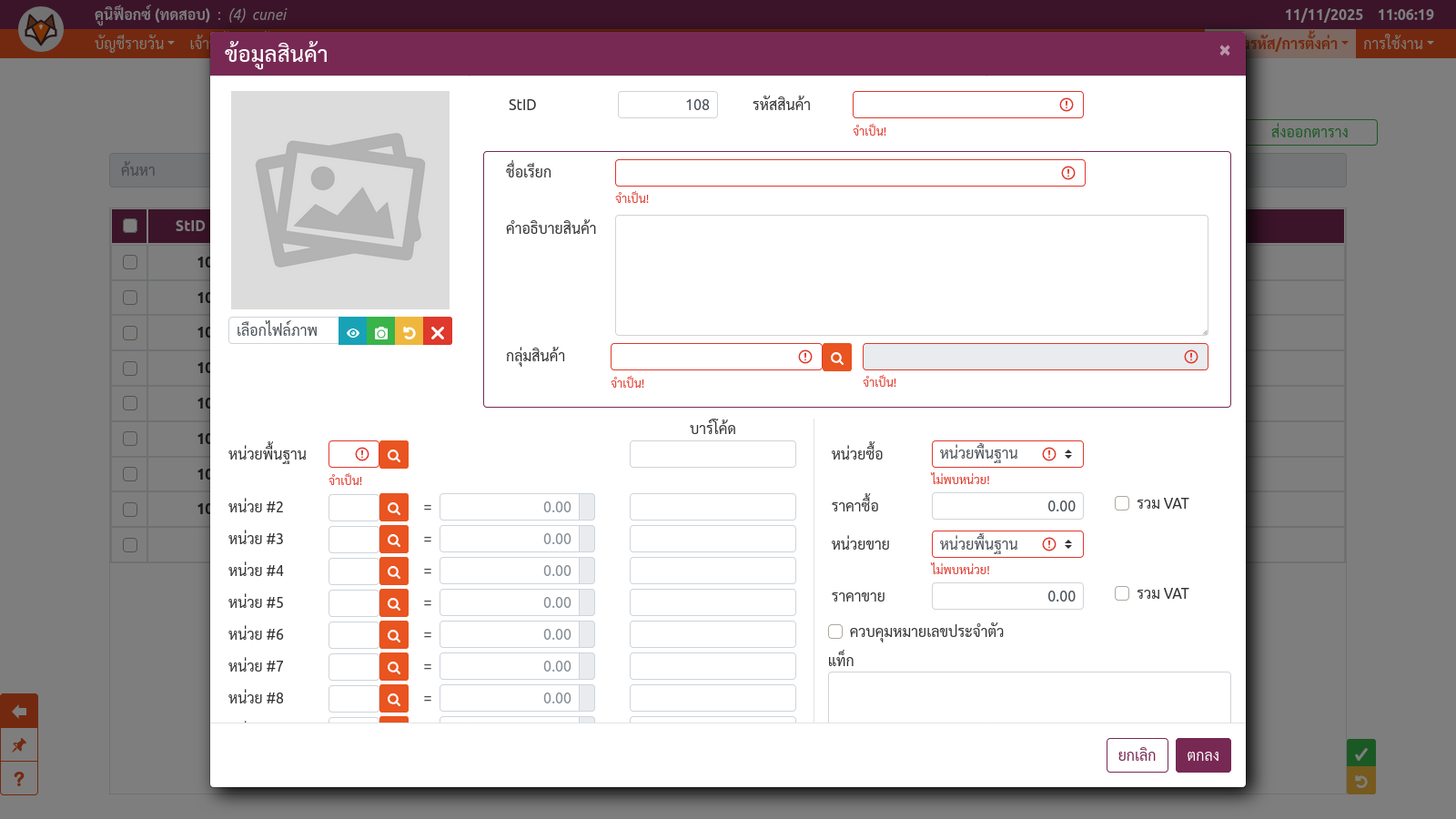Click the yellow undo image icon
This screenshot has width=1456, height=819.
pos(409,332)
